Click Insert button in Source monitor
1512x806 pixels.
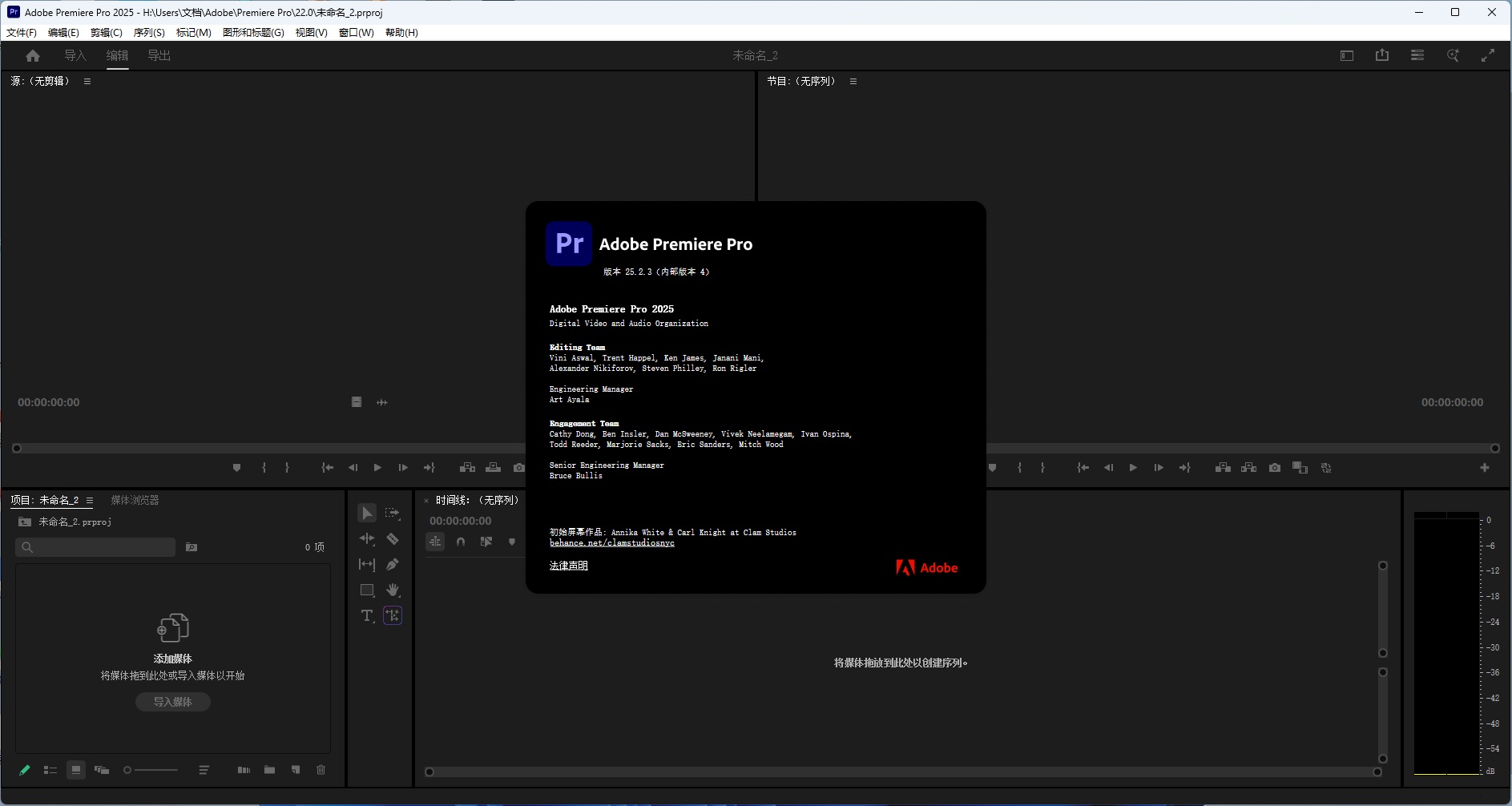click(467, 468)
